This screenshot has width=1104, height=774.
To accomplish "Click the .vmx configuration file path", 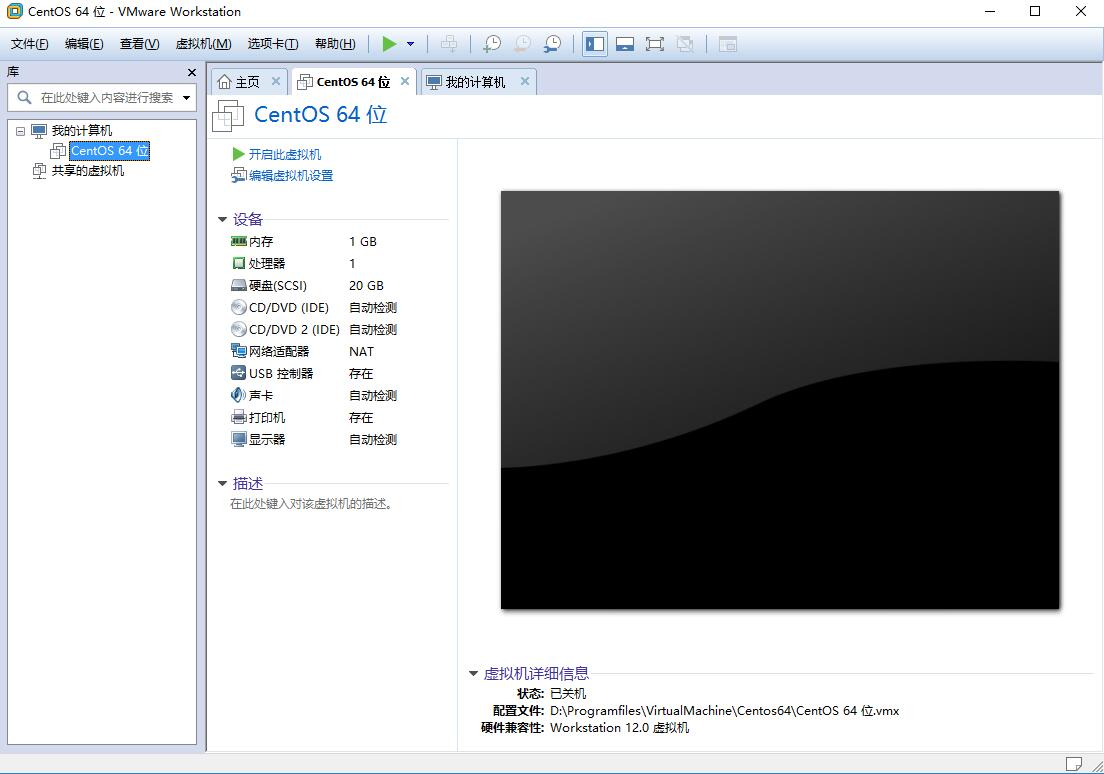I will click(724, 711).
